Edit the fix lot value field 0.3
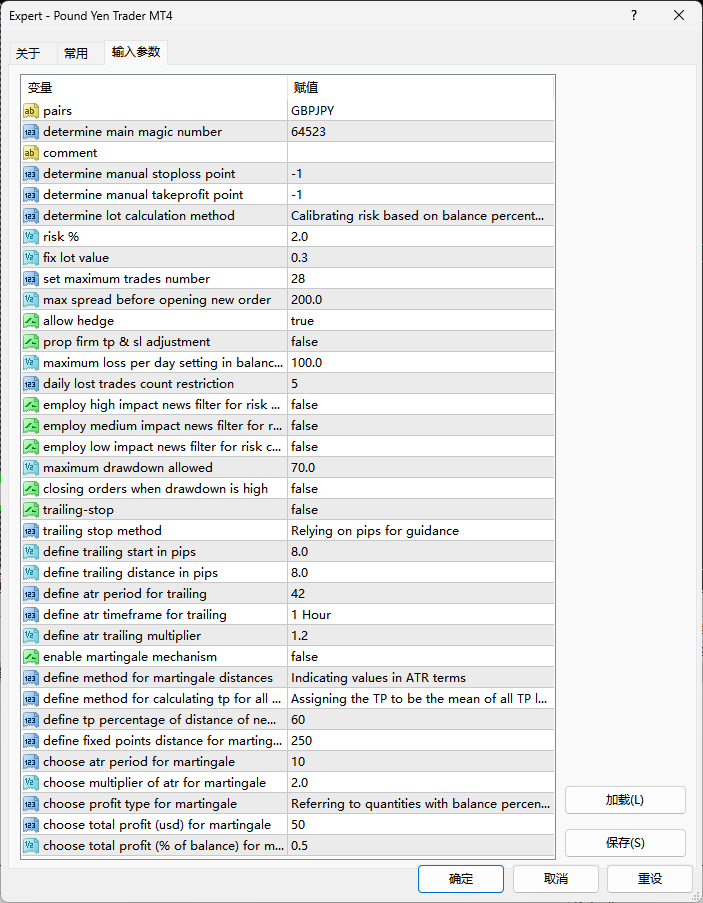The width and height of the screenshot is (703, 903). click(x=419, y=258)
